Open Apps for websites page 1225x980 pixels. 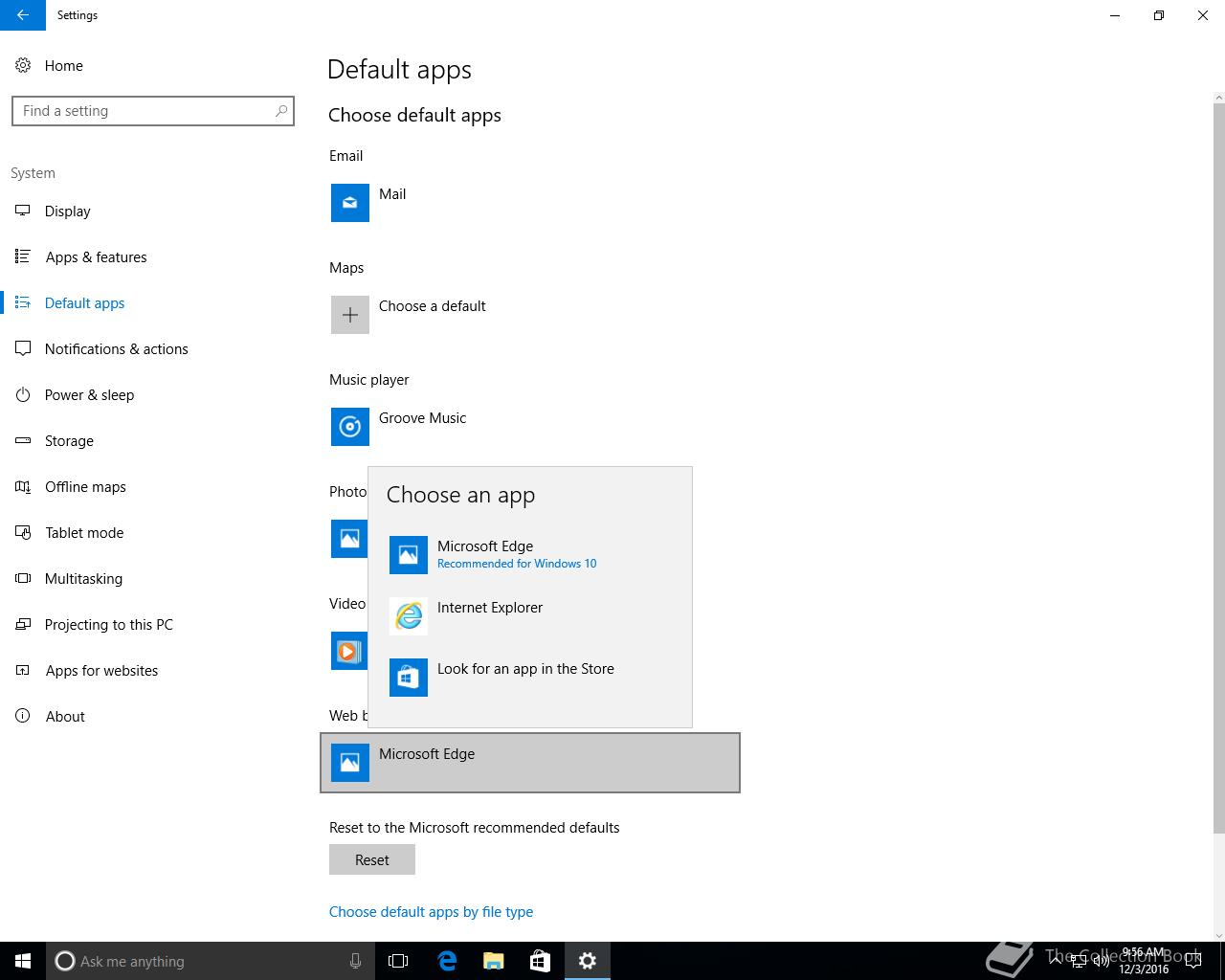click(x=101, y=671)
